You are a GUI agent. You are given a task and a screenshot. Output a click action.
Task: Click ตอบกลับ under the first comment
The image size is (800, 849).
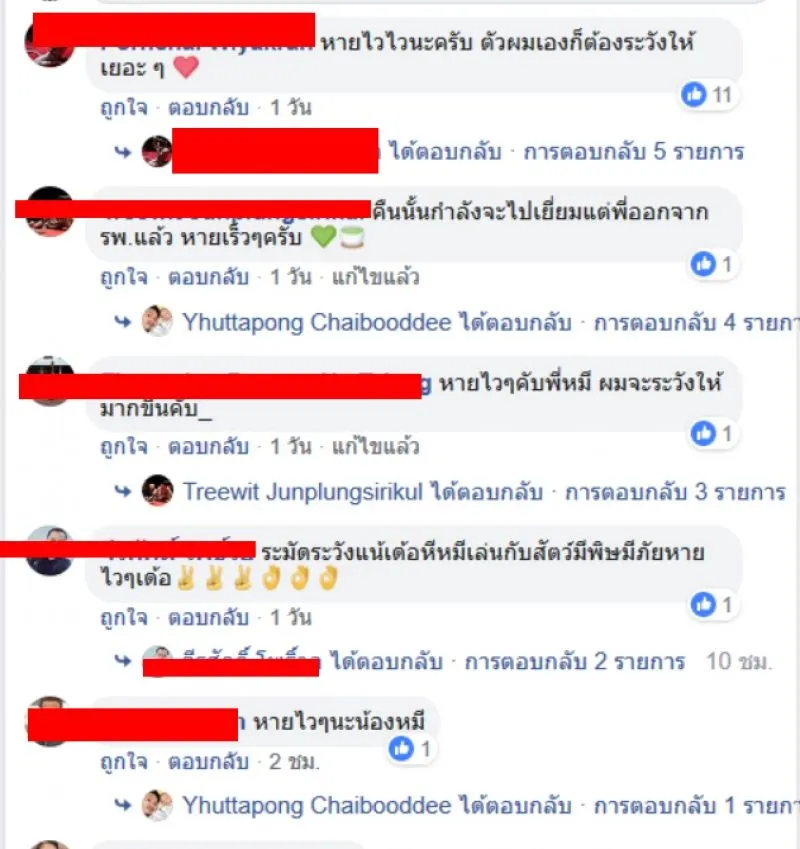208,108
